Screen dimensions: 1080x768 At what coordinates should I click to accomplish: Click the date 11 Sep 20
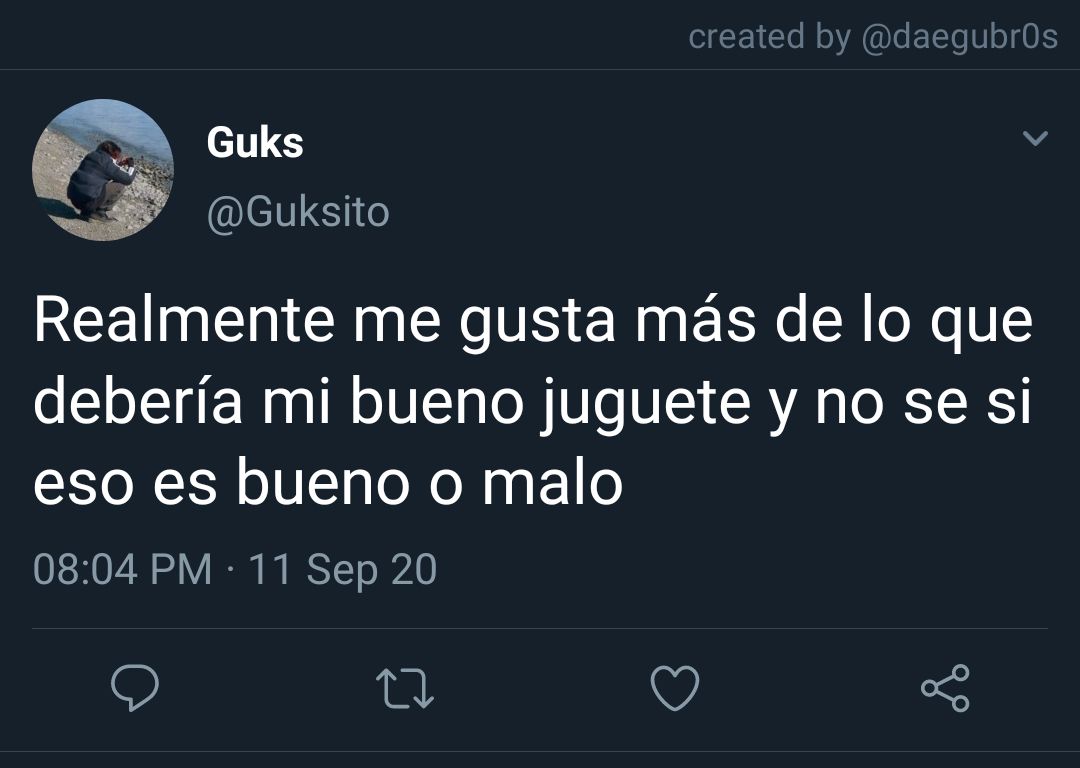(342, 571)
